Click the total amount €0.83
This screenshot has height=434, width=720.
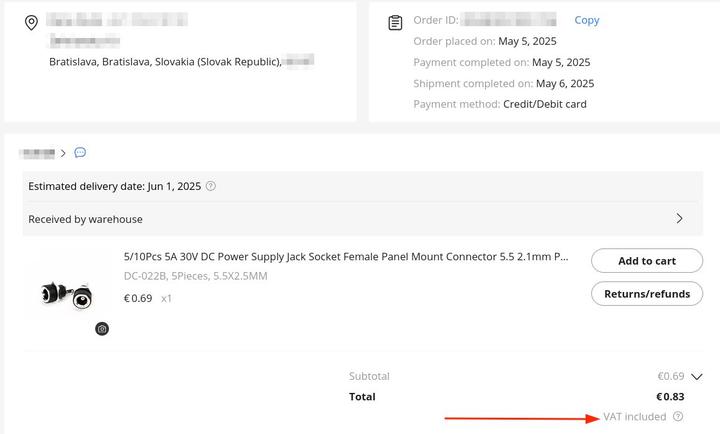click(x=670, y=397)
